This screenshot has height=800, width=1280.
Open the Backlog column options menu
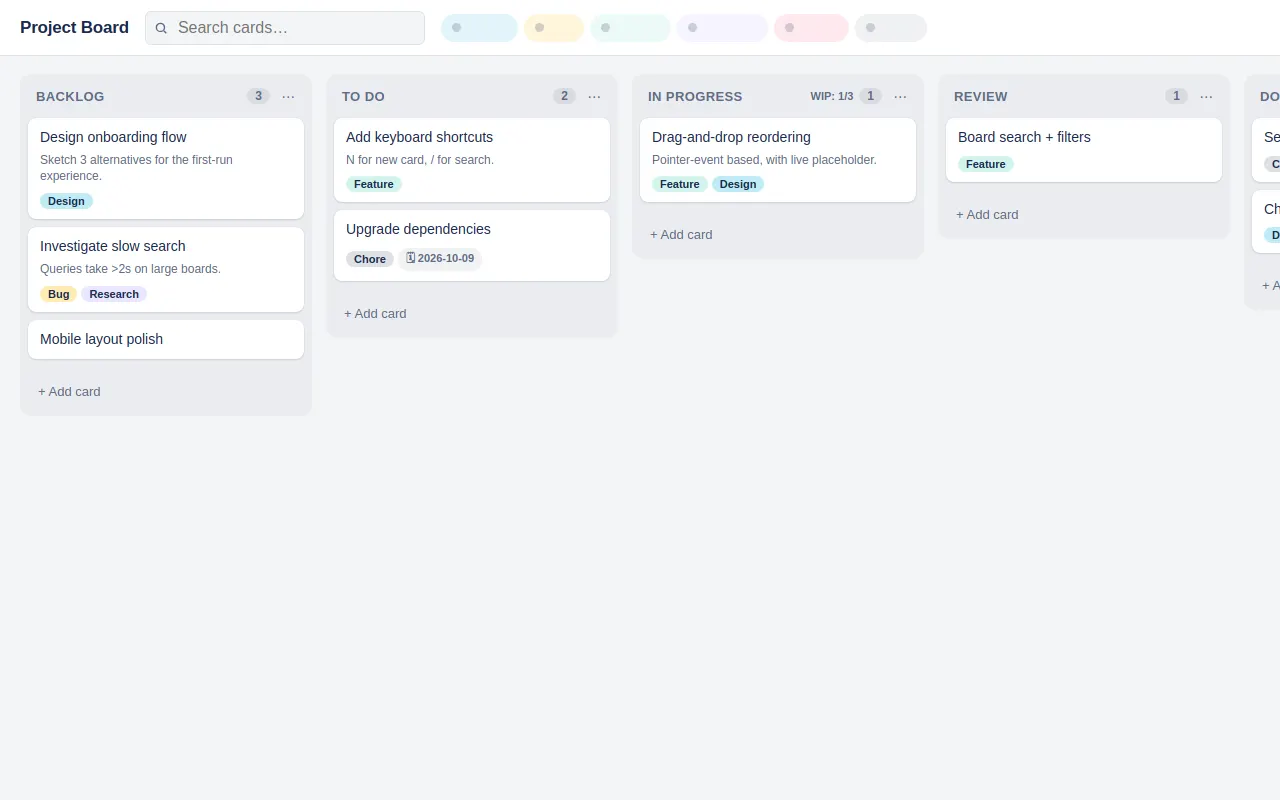click(x=289, y=97)
